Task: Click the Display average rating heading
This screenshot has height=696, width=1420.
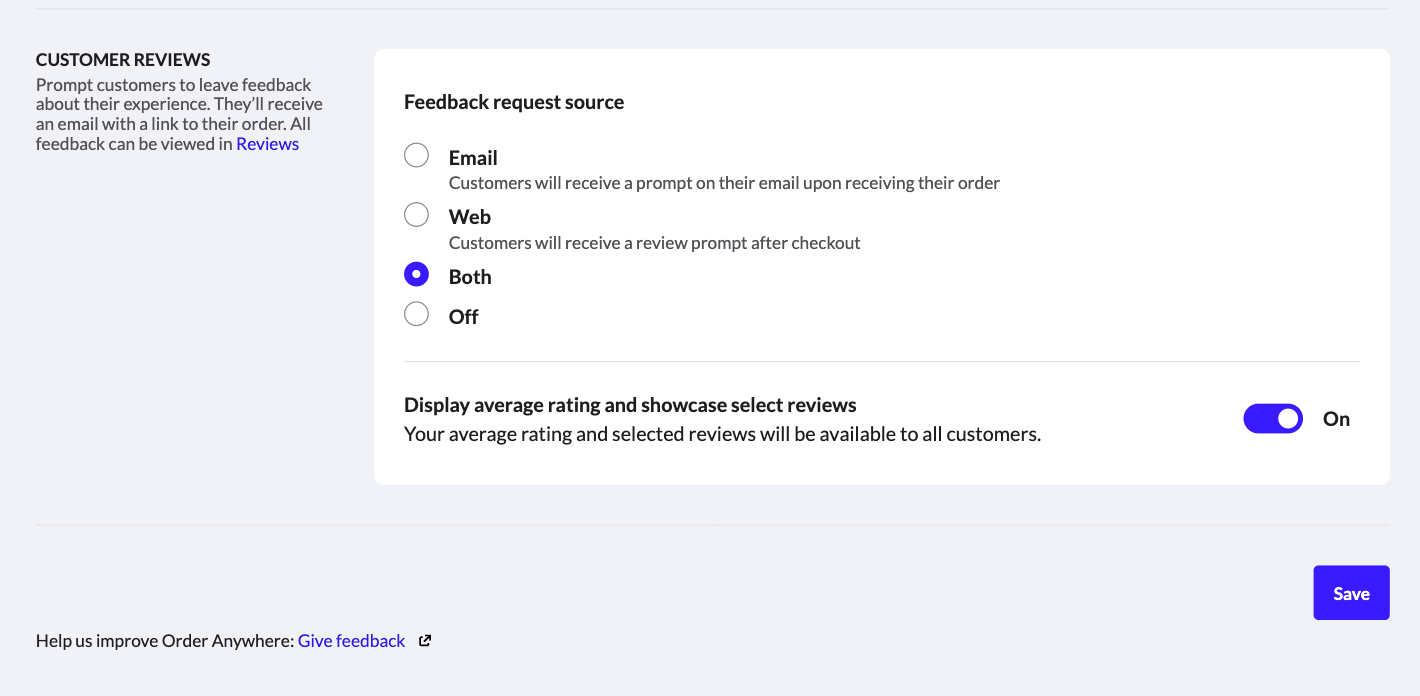Action: coord(630,405)
